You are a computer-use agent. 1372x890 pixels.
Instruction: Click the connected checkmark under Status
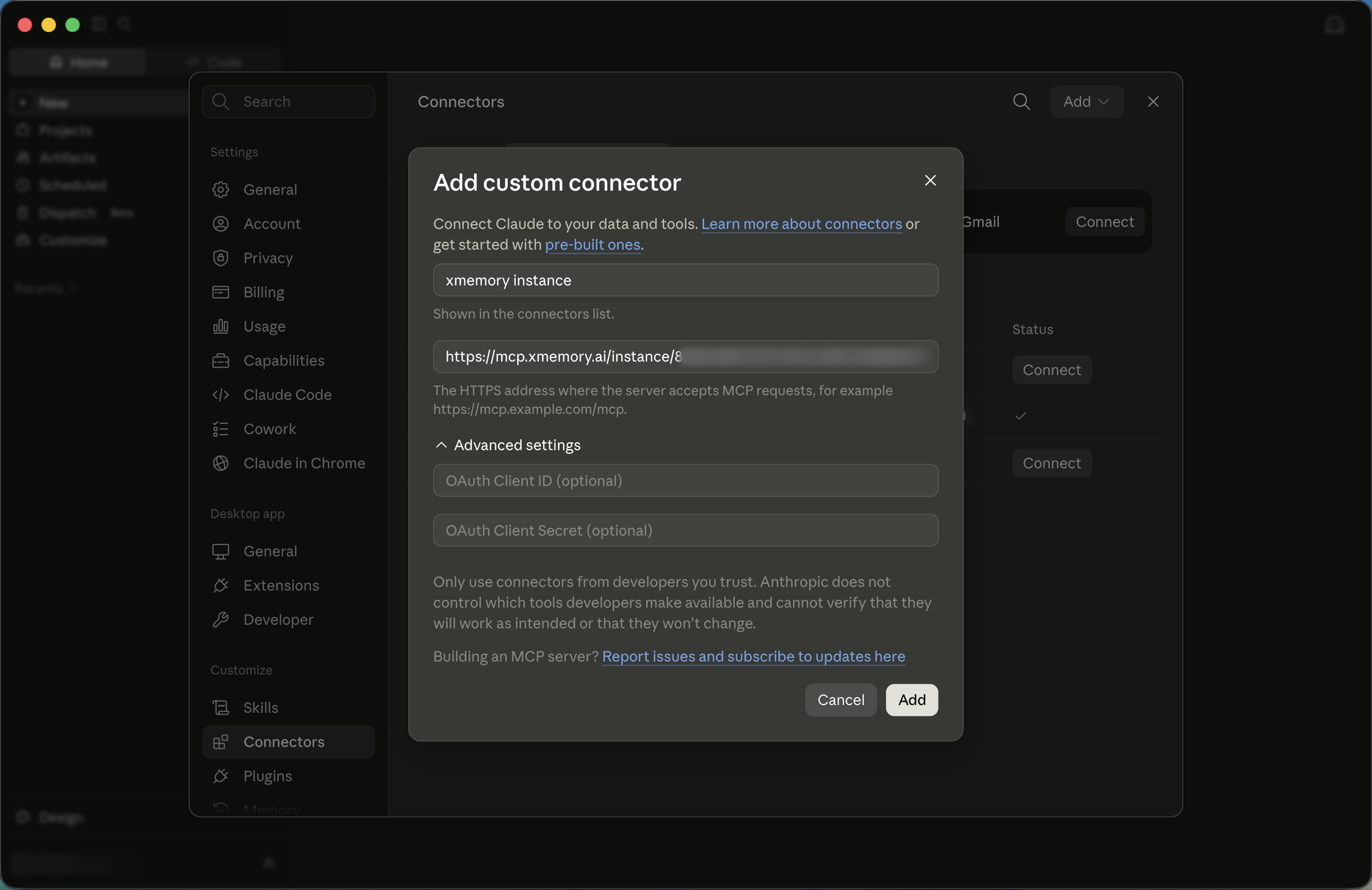pos(1020,416)
